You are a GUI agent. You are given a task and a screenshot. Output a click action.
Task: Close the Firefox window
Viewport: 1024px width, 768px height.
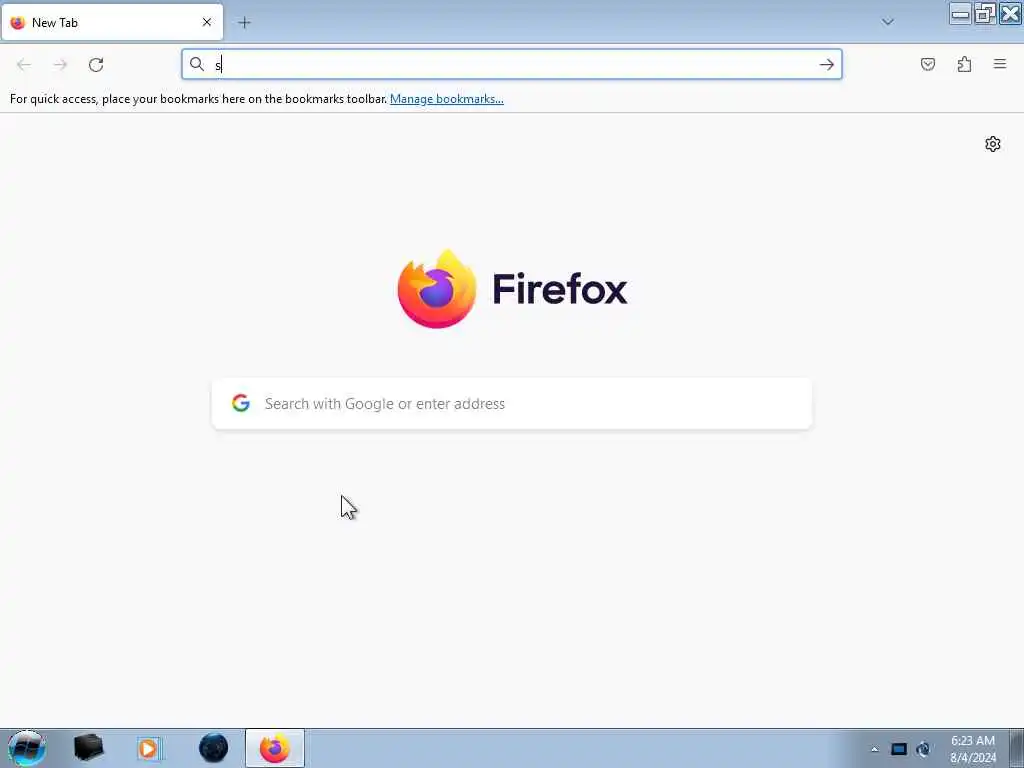[1010, 13]
